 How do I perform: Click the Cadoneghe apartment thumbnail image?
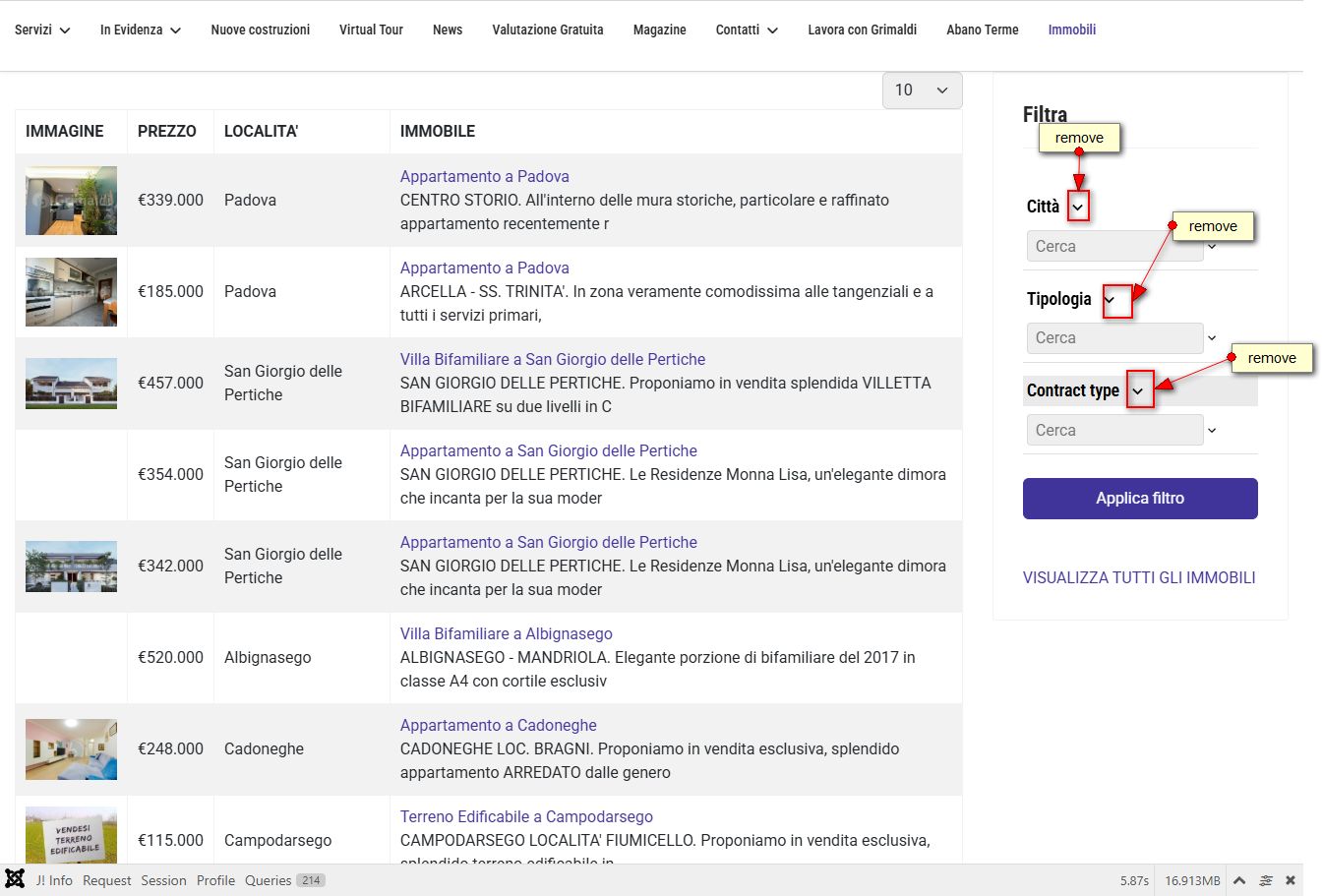[x=71, y=749]
